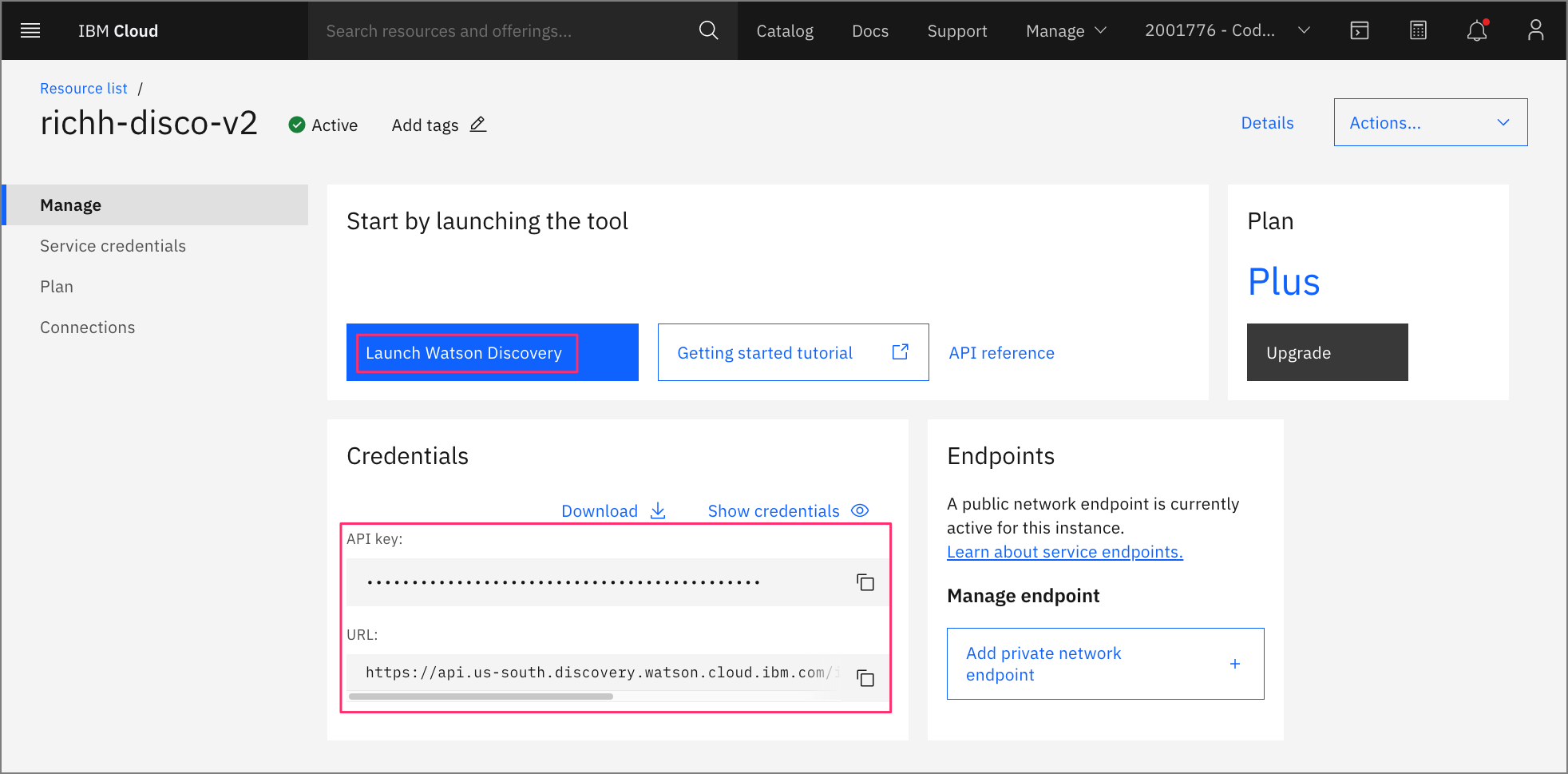
Task: Click the Plus plan name
Action: click(1284, 282)
